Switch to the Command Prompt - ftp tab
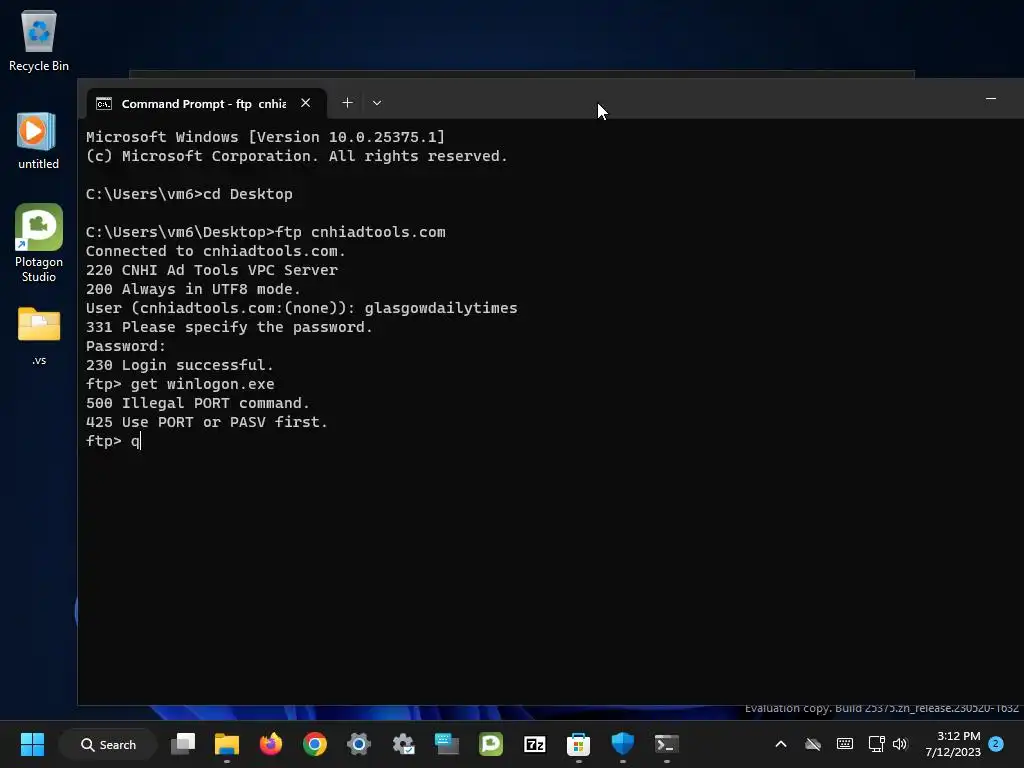This screenshot has height=768, width=1024. click(x=203, y=104)
